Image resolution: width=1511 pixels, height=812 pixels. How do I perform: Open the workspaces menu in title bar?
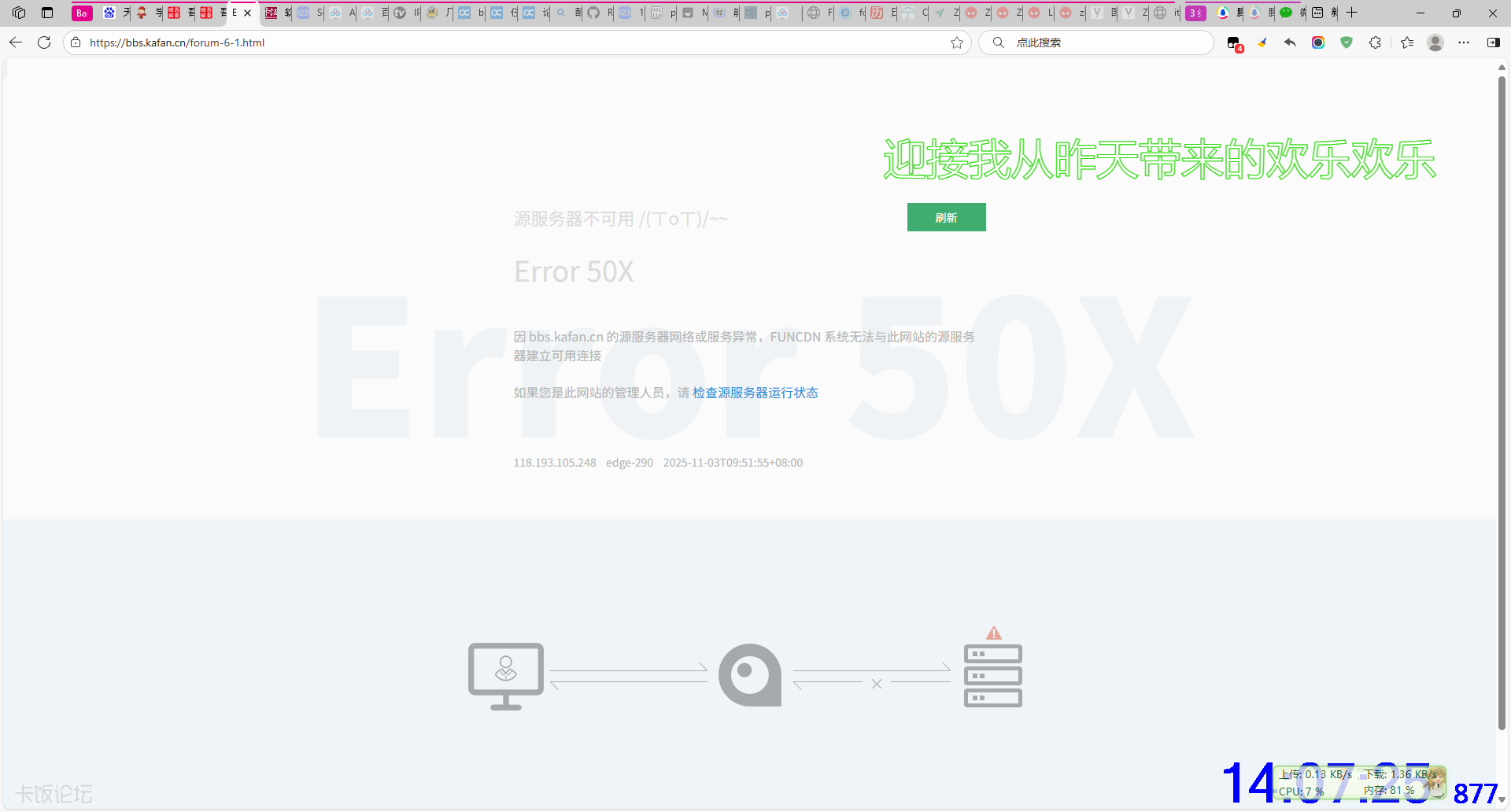pos(19,13)
